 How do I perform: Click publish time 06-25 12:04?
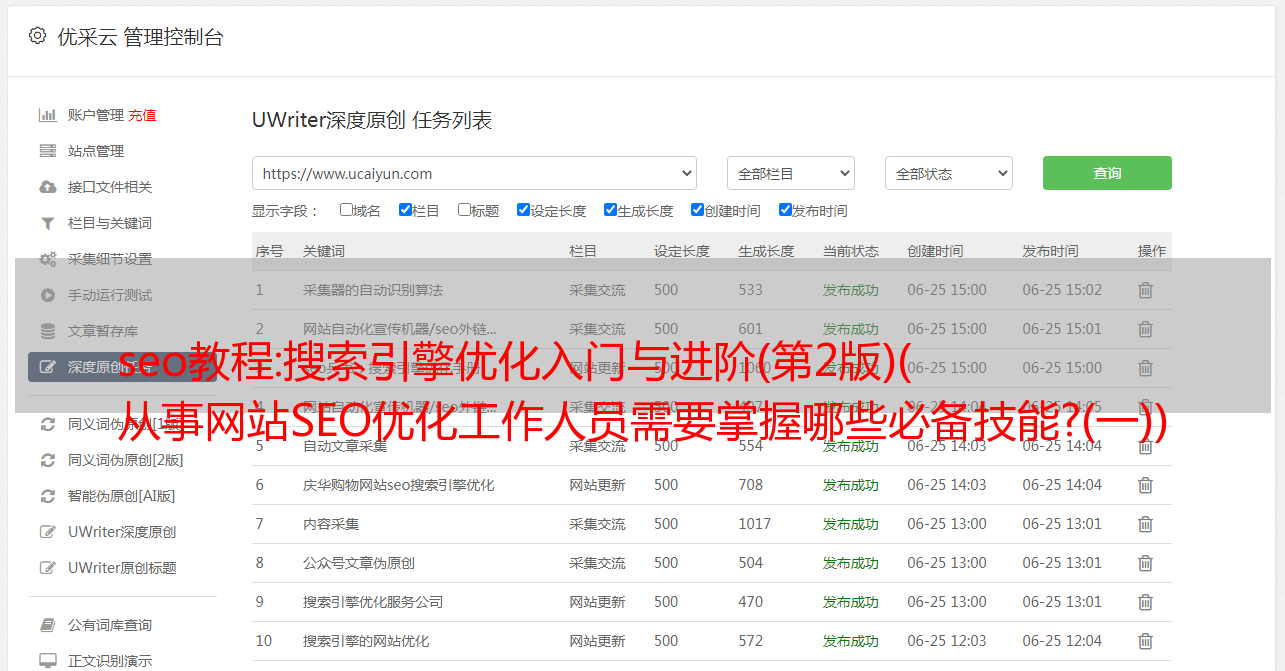pos(1062,641)
